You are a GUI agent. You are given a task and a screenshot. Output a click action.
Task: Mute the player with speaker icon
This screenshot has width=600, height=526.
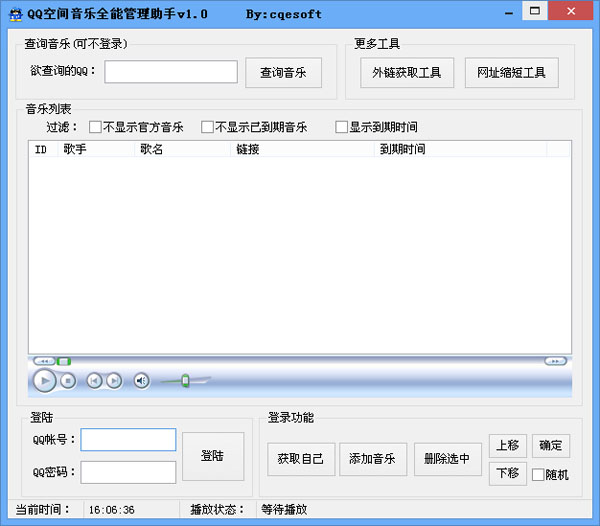[x=141, y=381]
